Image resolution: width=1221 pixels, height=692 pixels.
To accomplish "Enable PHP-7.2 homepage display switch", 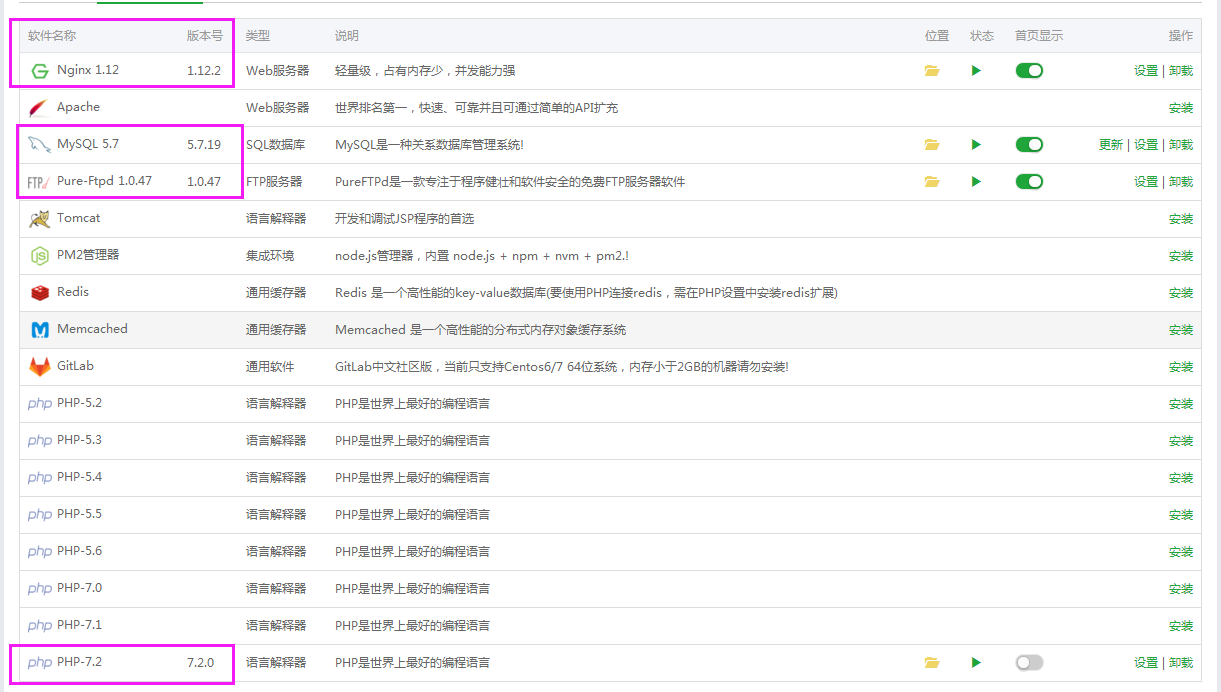I will point(1029,663).
